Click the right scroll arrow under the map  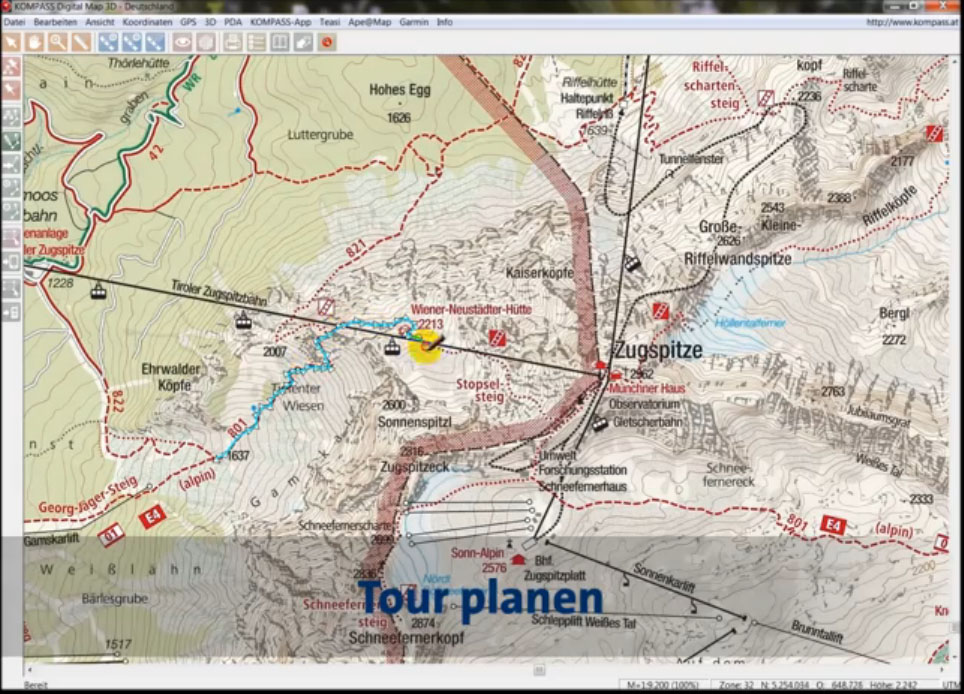(943, 670)
